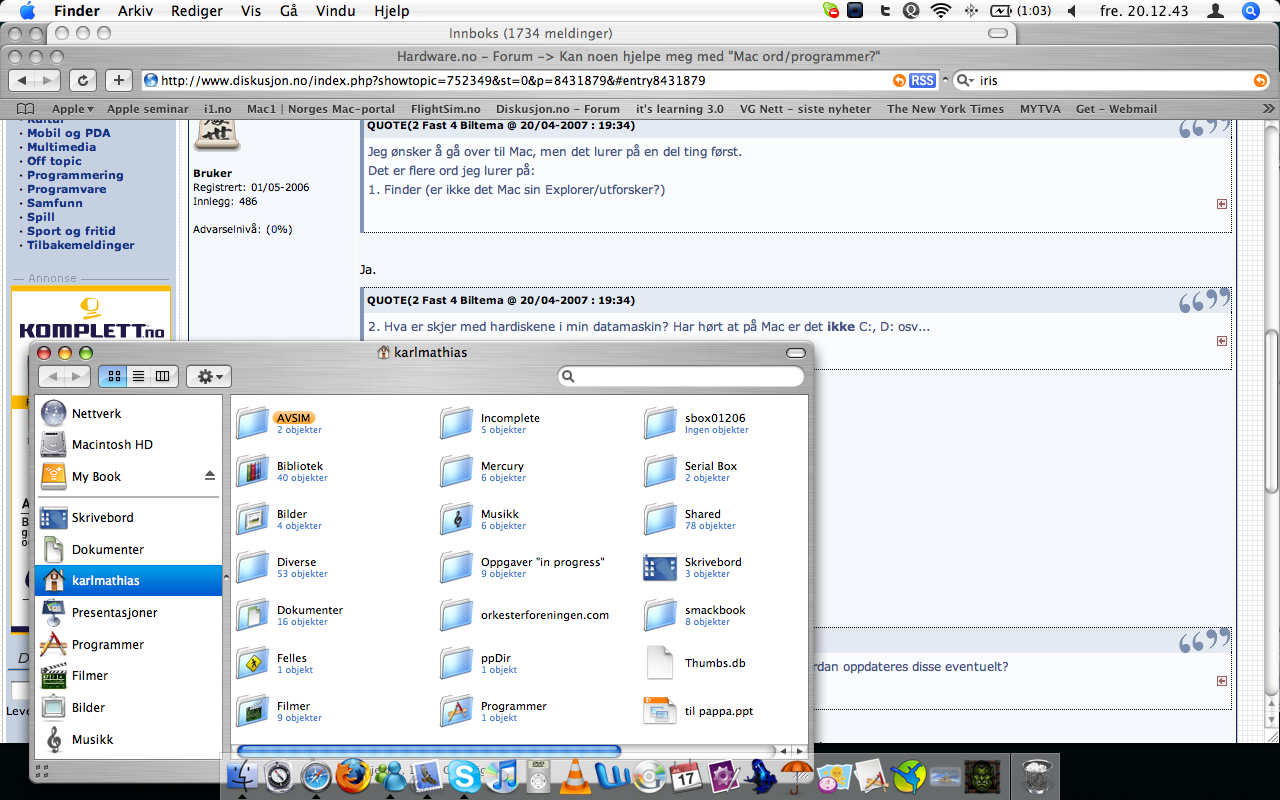1280x800 pixels.
Task: Click the Safari URL address field
Action: click(540, 80)
